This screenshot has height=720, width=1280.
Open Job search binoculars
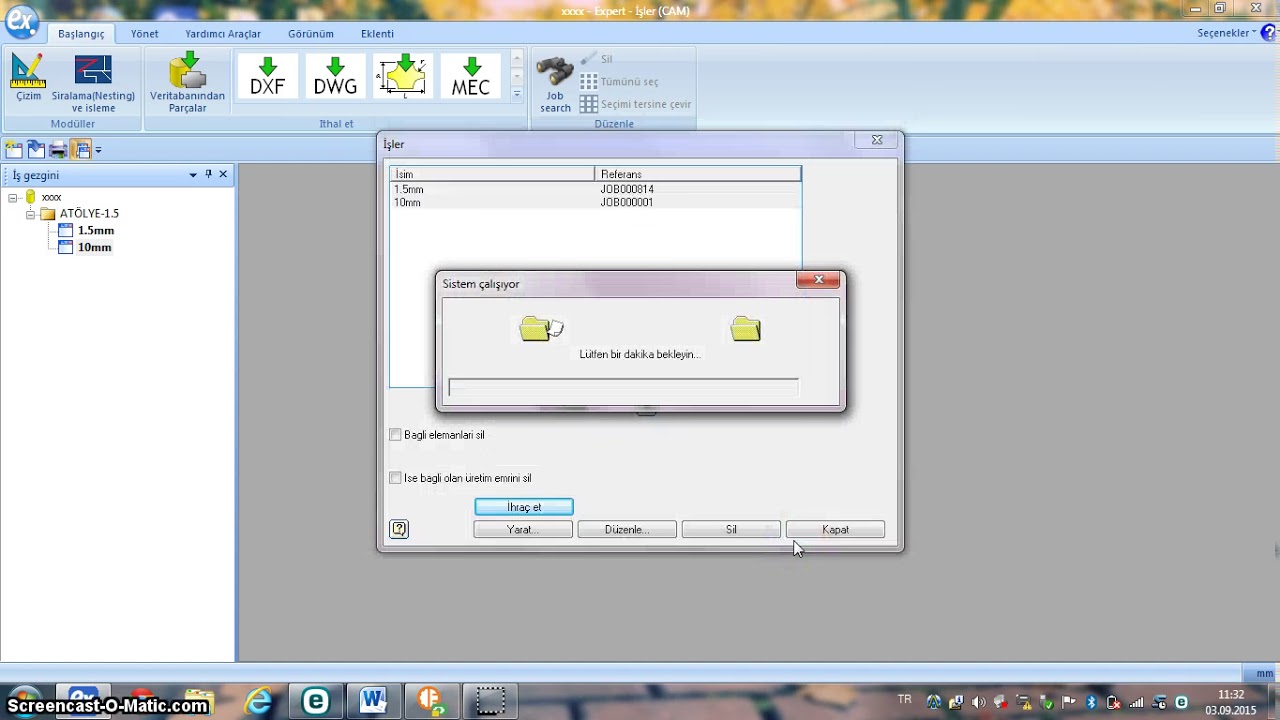pyautogui.click(x=555, y=84)
